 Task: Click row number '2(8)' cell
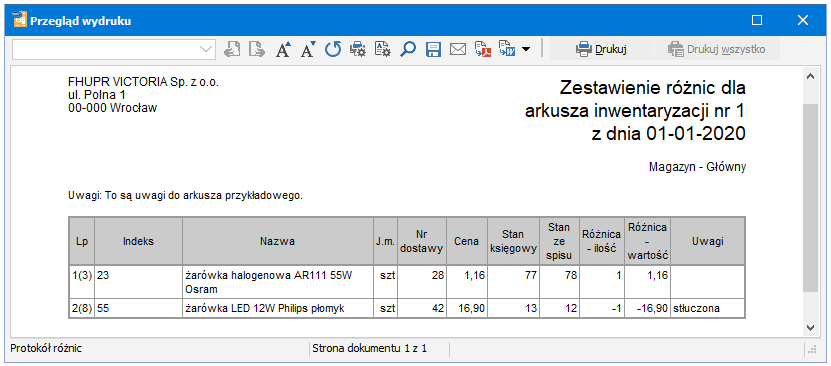click(82, 308)
